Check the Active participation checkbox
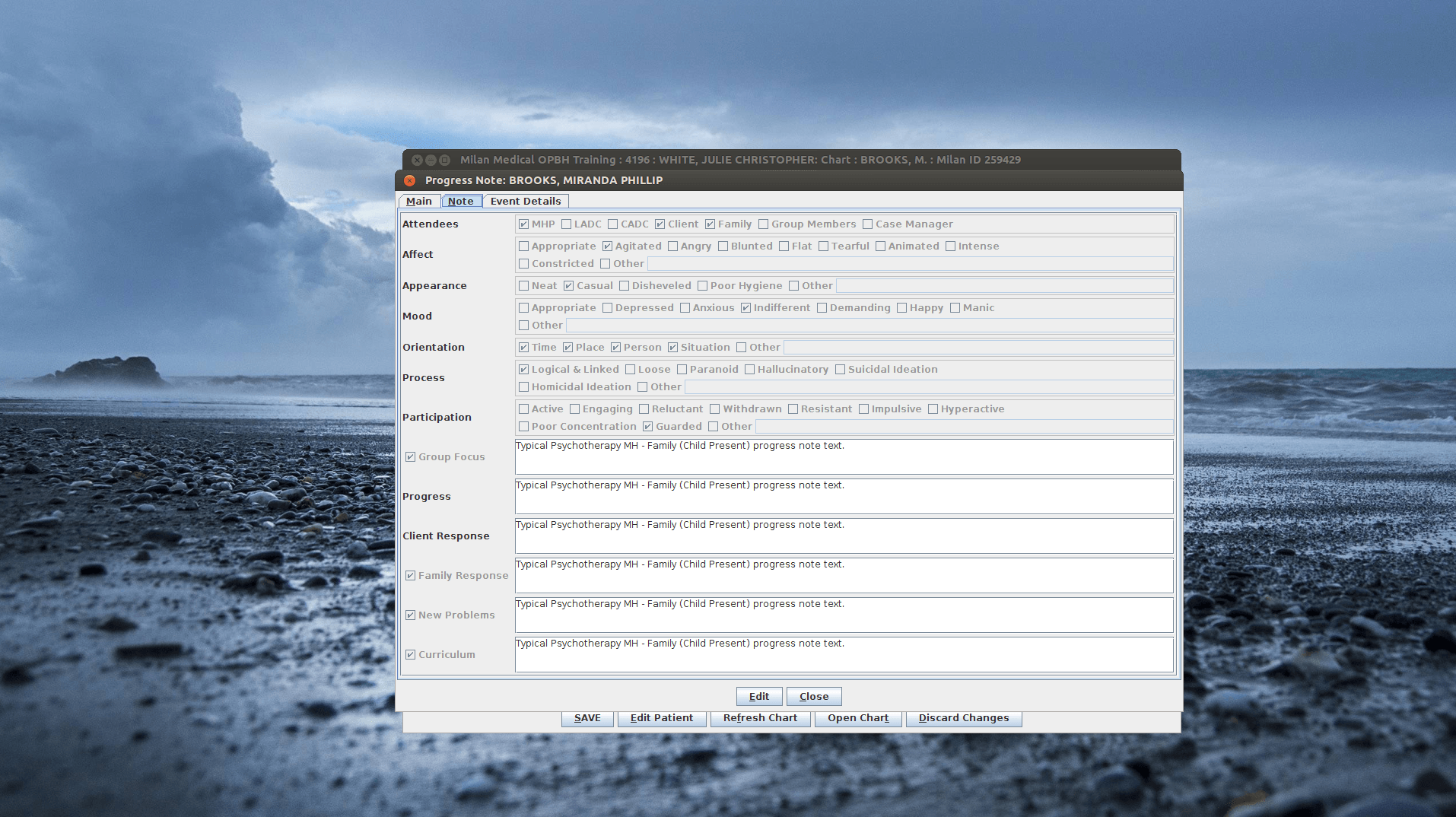The height and width of the screenshot is (817, 1456). pos(523,408)
